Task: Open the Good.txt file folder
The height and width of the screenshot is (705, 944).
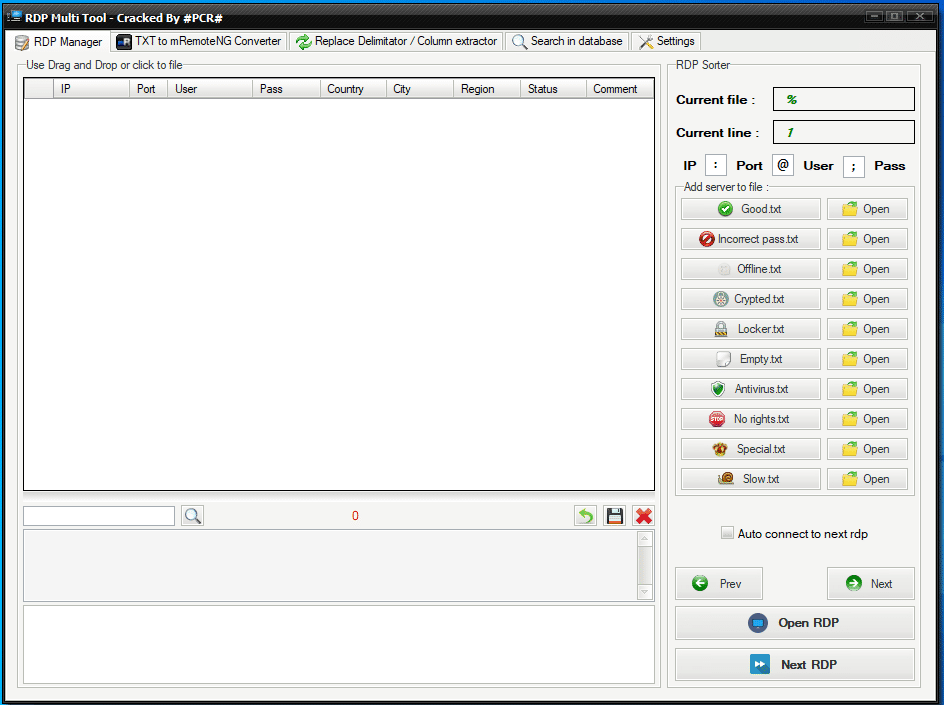Action: pyautogui.click(x=867, y=209)
